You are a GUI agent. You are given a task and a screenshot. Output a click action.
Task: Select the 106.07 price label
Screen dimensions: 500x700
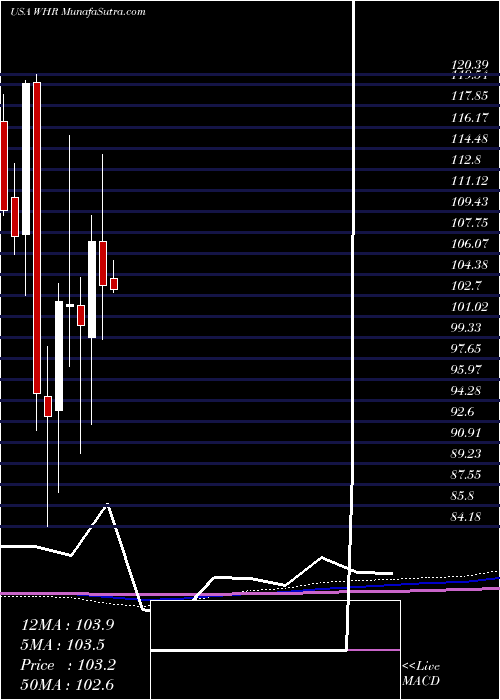[470, 244]
